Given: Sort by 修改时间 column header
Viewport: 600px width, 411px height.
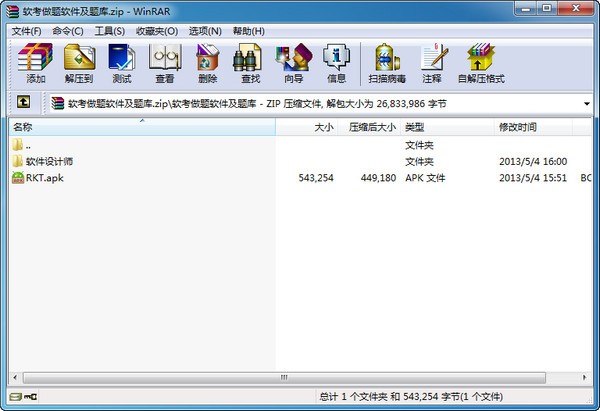Looking at the screenshot, I should [533, 127].
